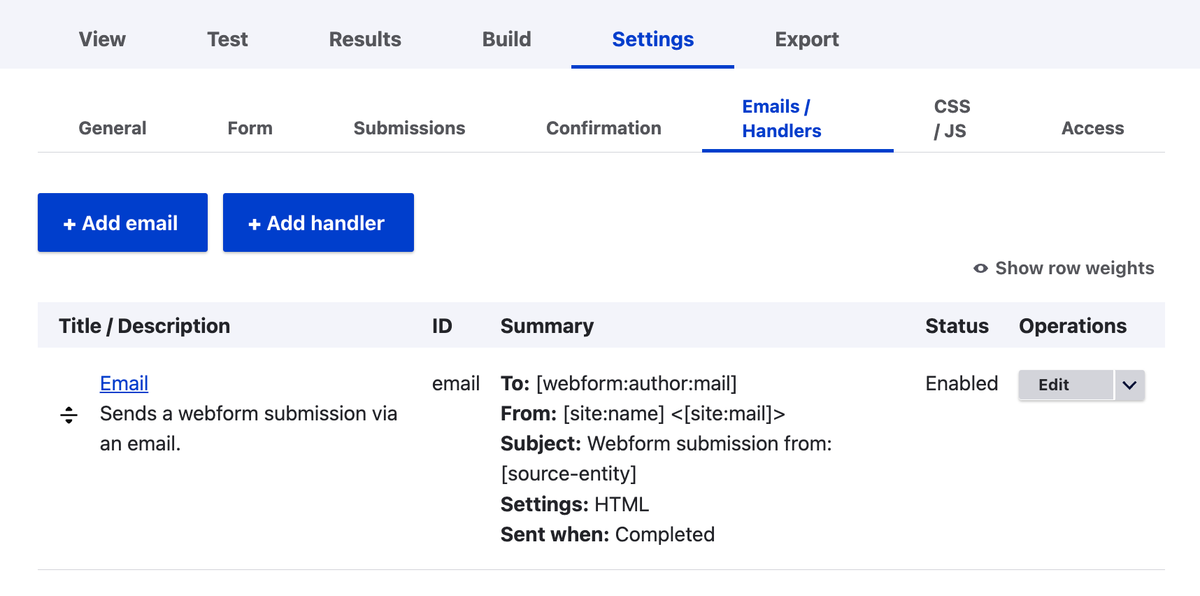1200x596 pixels.
Task: Click the 'Settings: HTML' summary line
Action: 575,504
